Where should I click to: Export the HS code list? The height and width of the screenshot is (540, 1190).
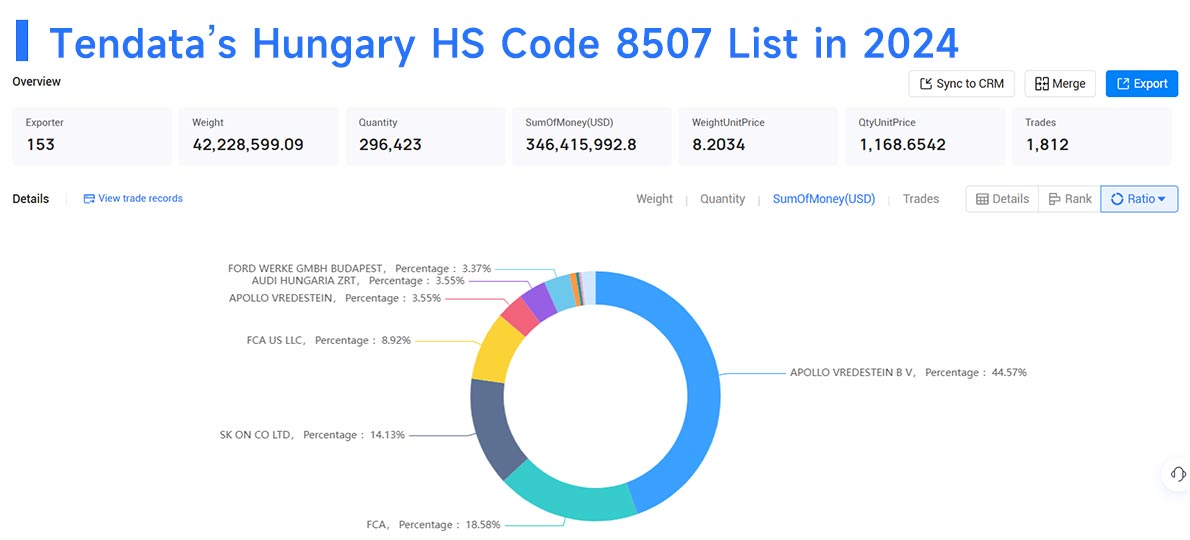tap(1141, 83)
